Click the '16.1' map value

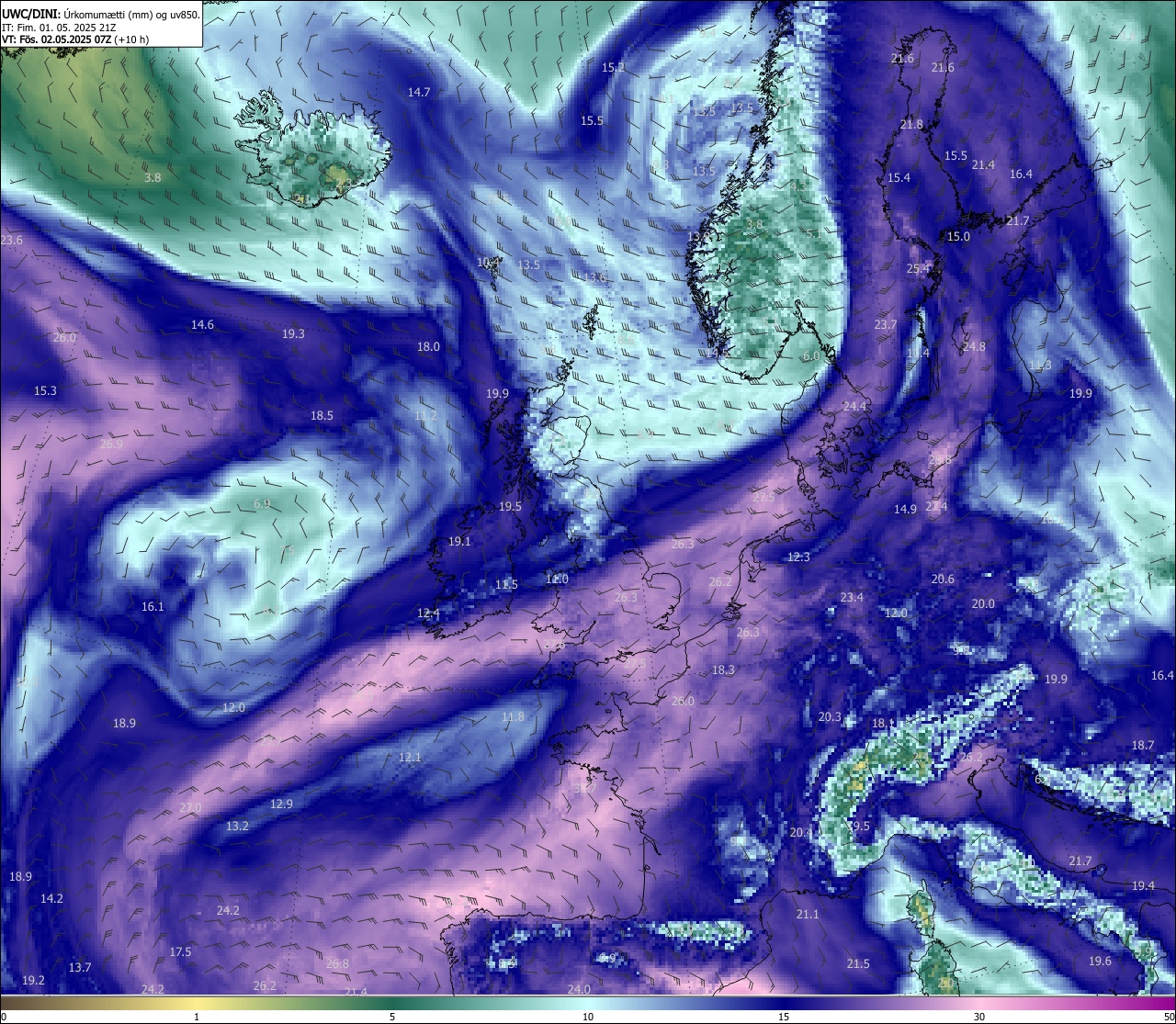[153, 607]
